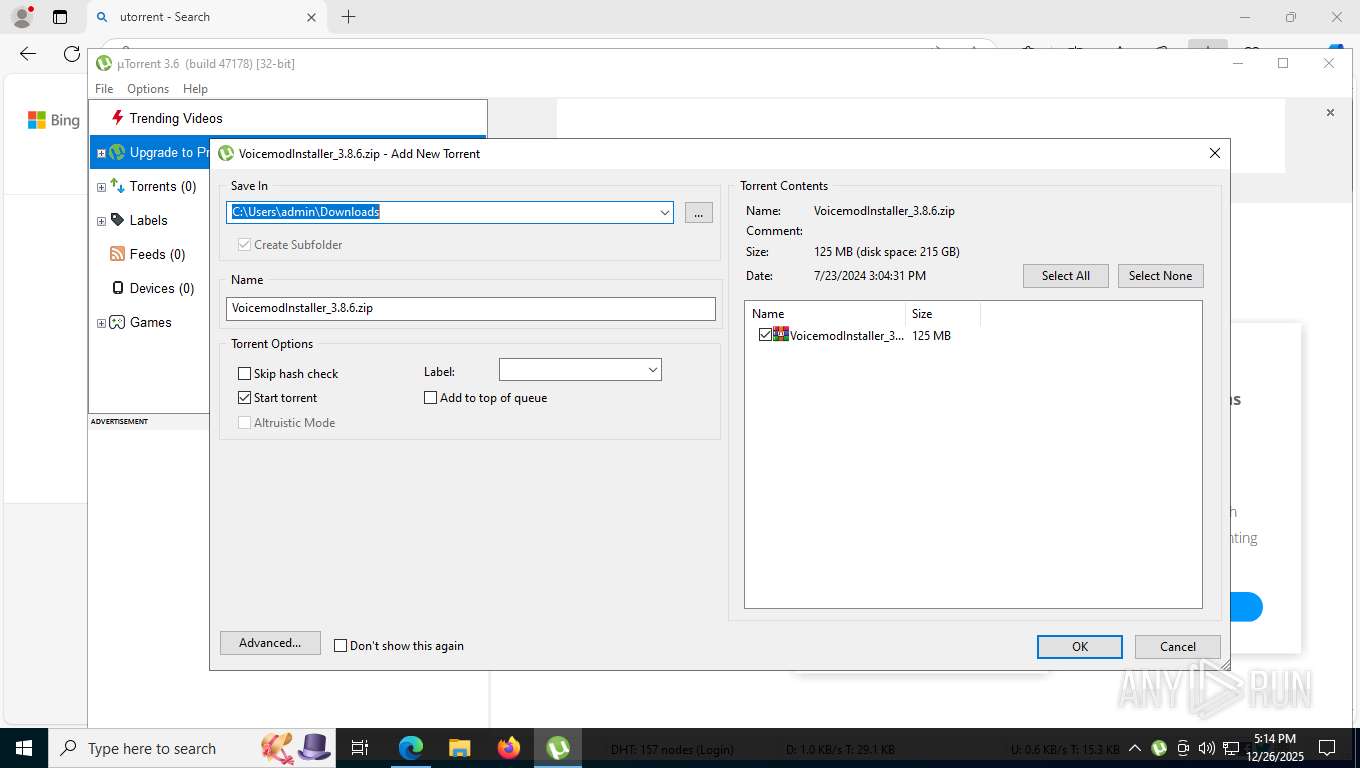Expand the Upgrade to Pro node
Viewport: 1360px width, 768px height.
coord(101,153)
